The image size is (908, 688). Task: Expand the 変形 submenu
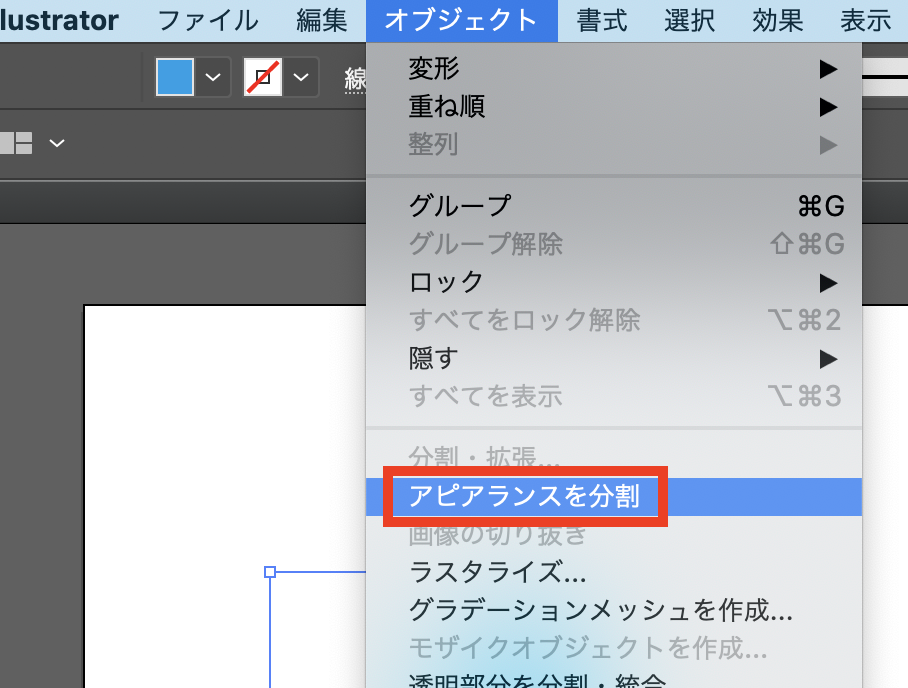click(434, 69)
